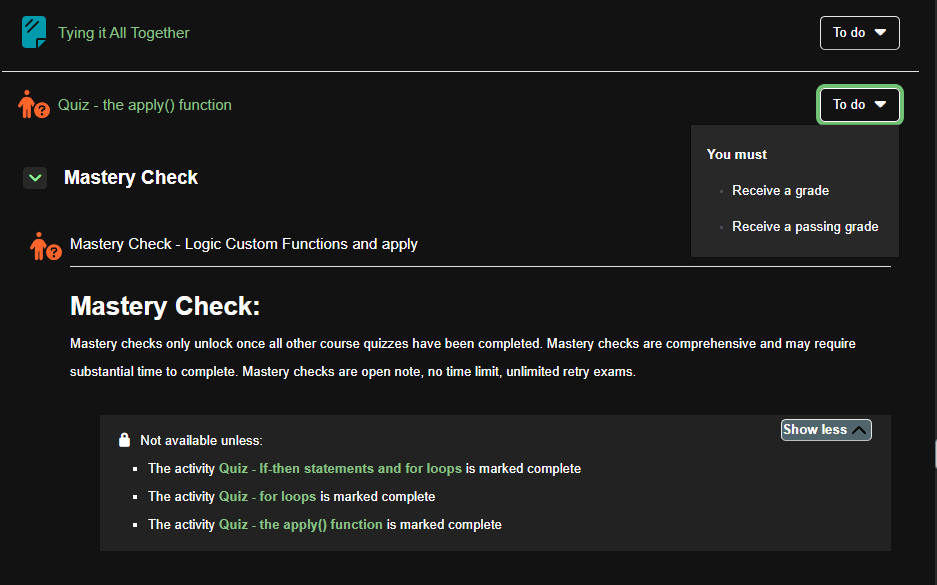Open the Quiz - the apply() function activity title
The image size is (937, 585).
[144, 105]
